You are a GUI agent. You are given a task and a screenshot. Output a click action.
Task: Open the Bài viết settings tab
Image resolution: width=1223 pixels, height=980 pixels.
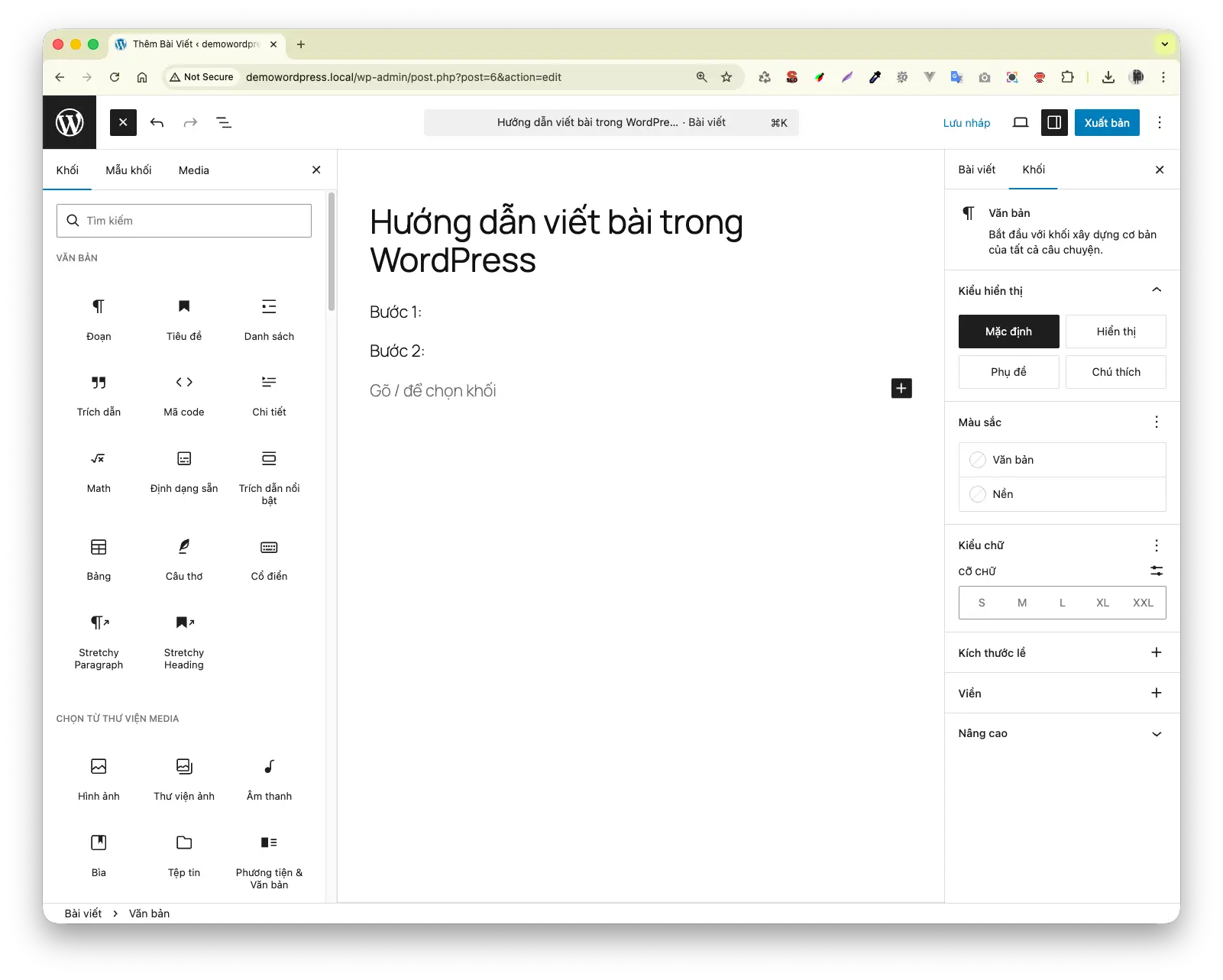coord(976,170)
